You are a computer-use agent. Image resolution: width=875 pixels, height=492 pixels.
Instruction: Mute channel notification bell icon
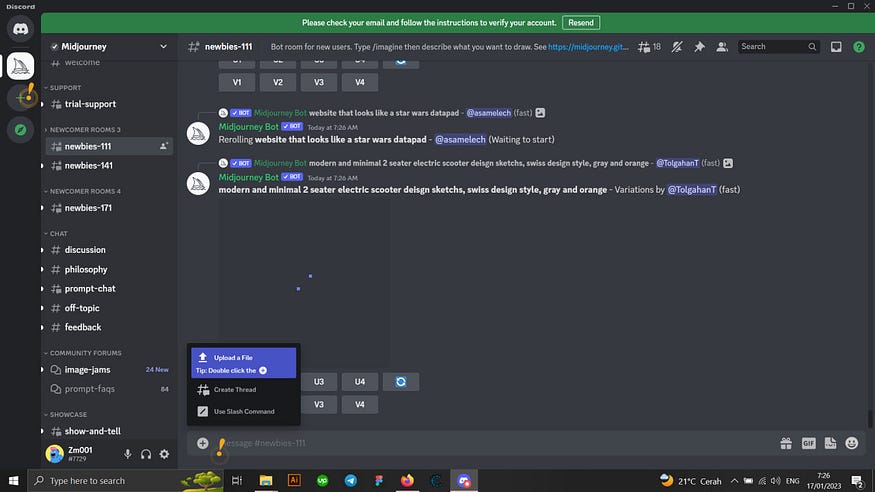click(677, 47)
